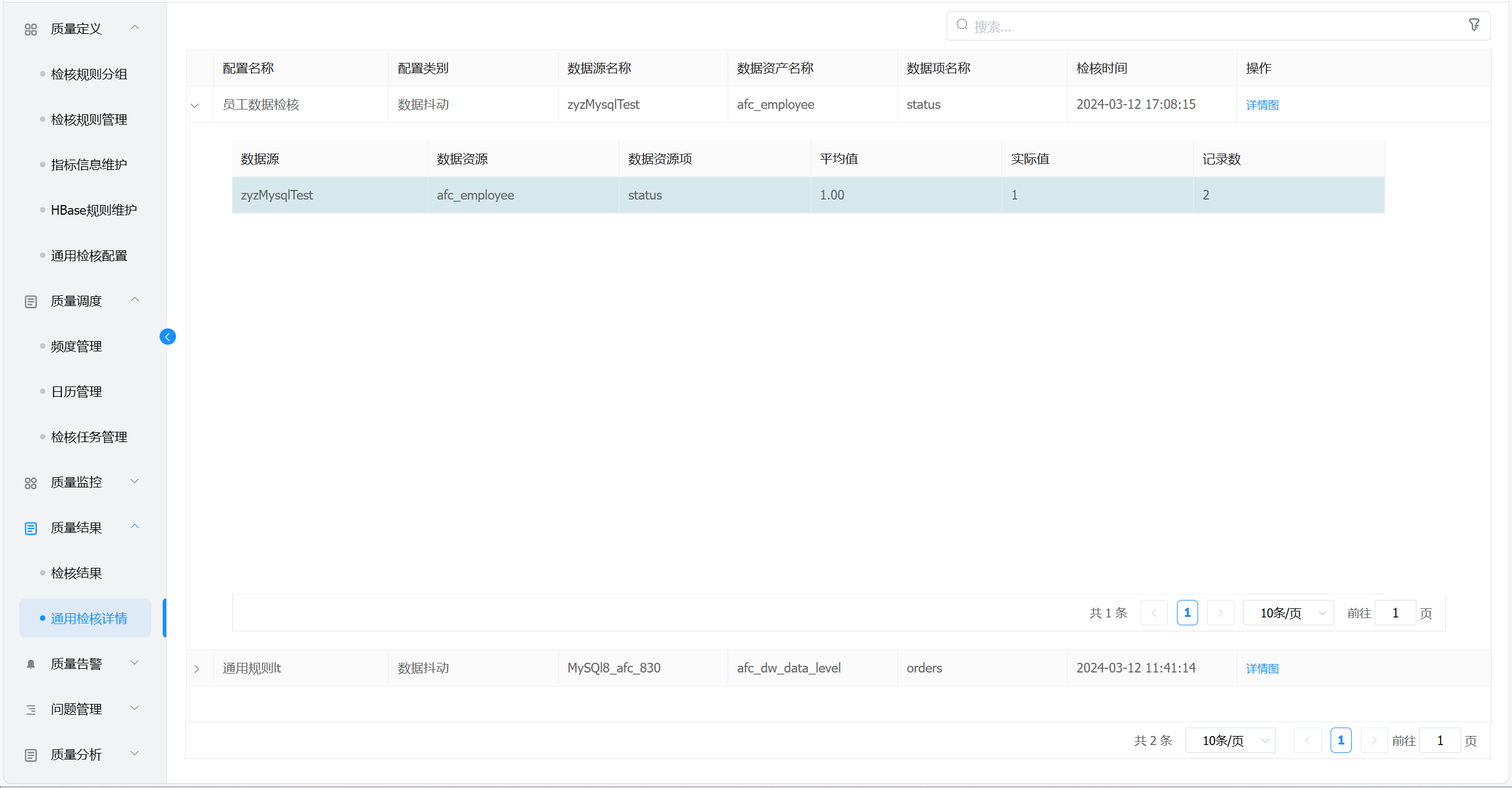Open the bottom 10条/页 page size dropdown
The image size is (1512, 788).
pyautogui.click(x=1230, y=741)
